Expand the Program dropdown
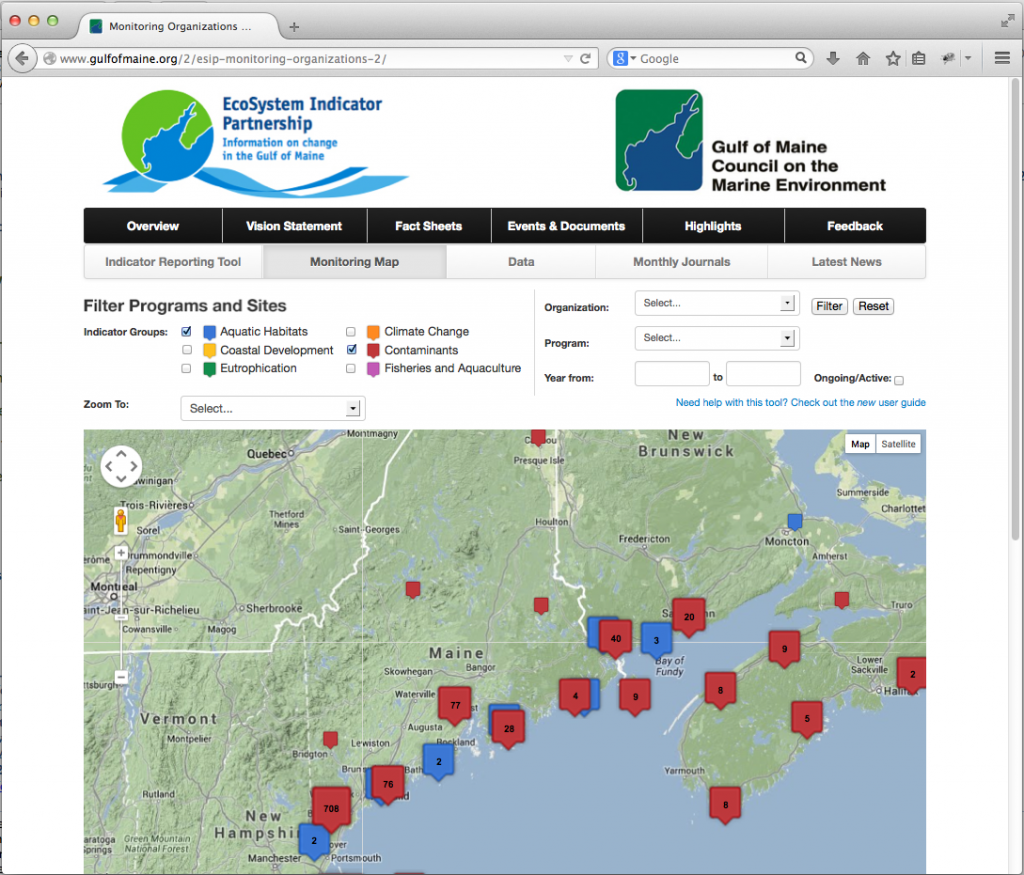Screen dimensions: 1024x875 pyautogui.click(x=717, y=338)
